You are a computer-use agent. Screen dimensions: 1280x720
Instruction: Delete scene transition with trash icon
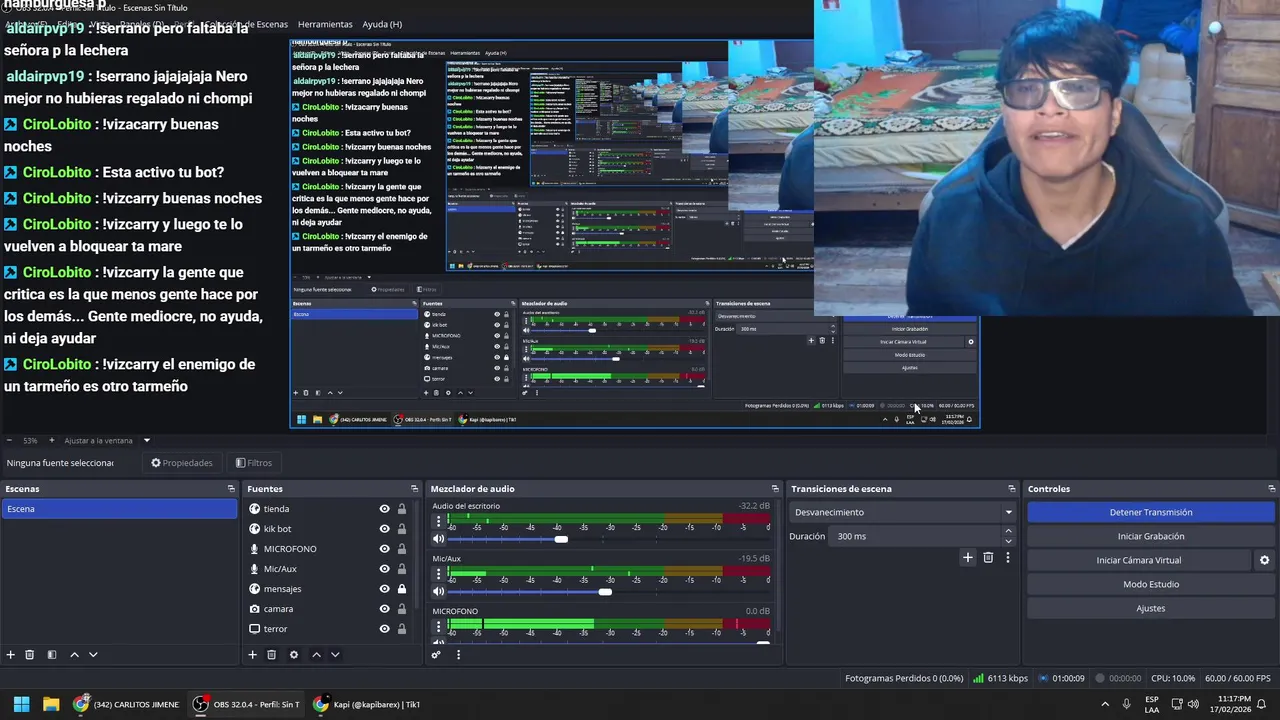click(988, 558)
